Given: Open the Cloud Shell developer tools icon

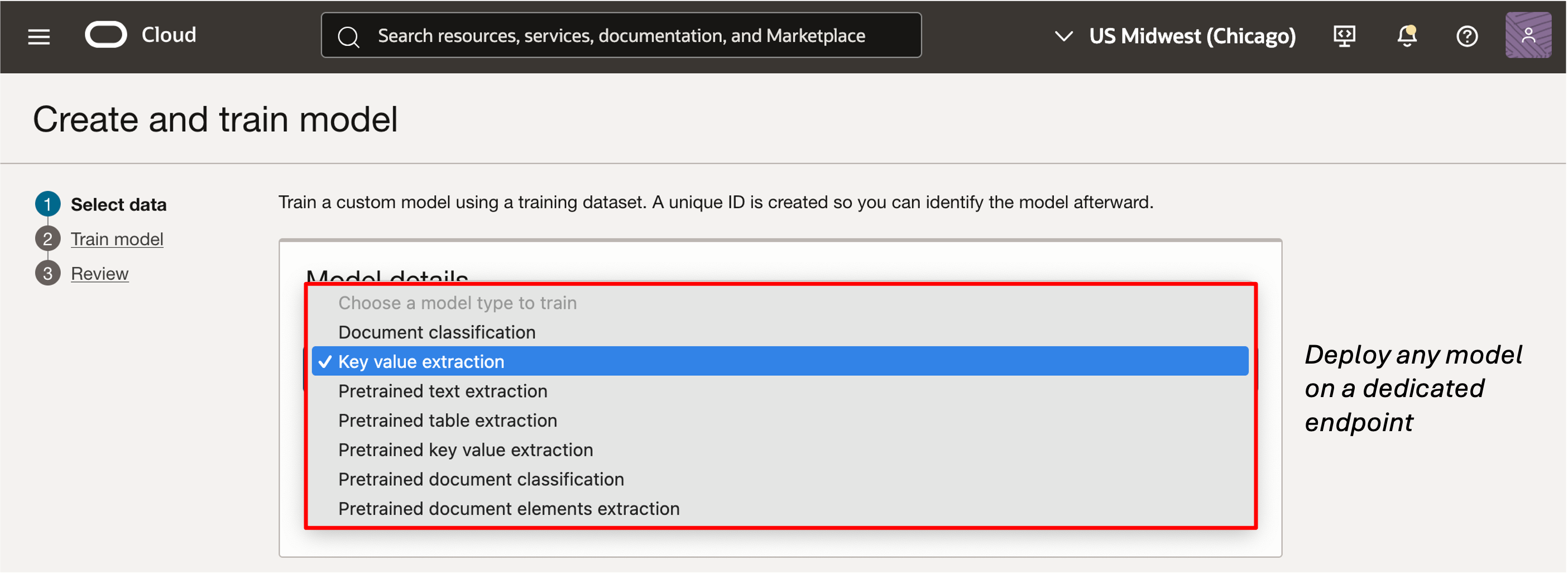Looking at the screenshot, I should tap(1344, 36).
